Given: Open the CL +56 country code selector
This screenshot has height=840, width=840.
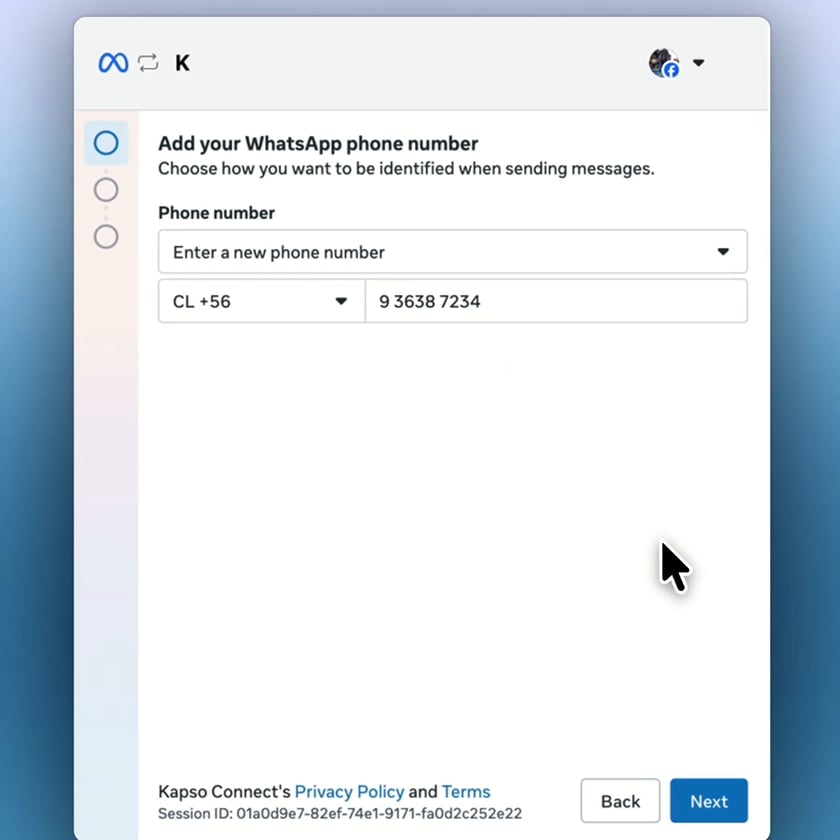Looking at the screenshot, I should (x=261, y=301).
